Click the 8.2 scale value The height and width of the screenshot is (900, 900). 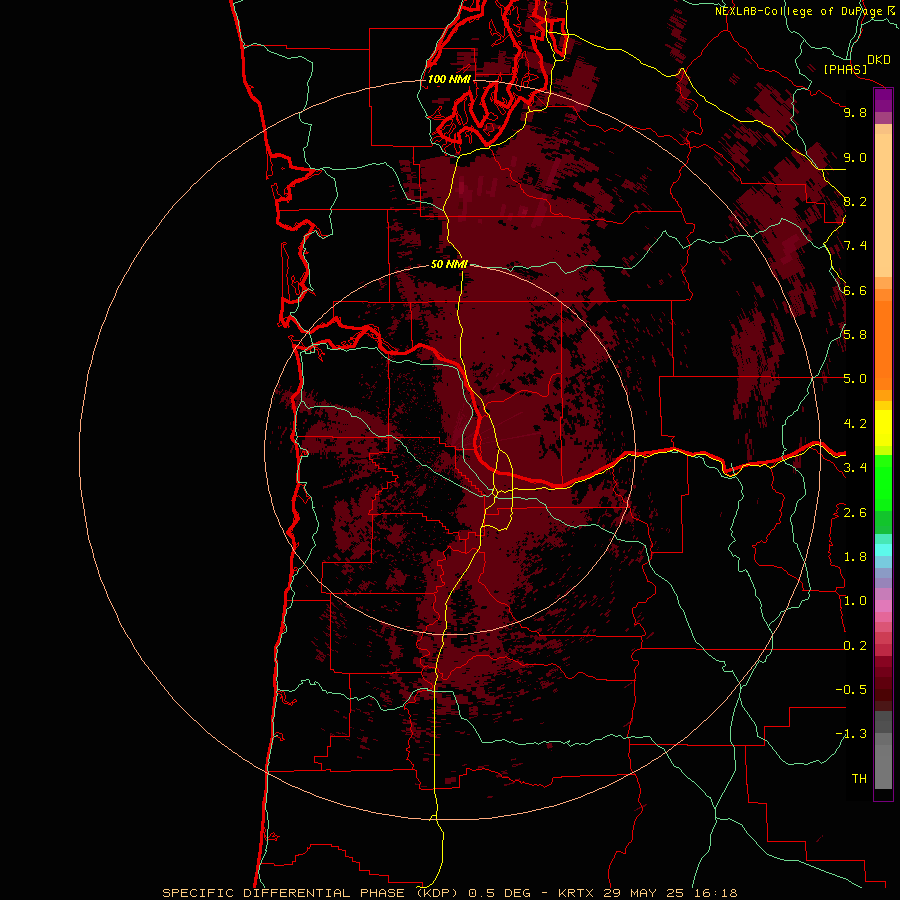855,201
